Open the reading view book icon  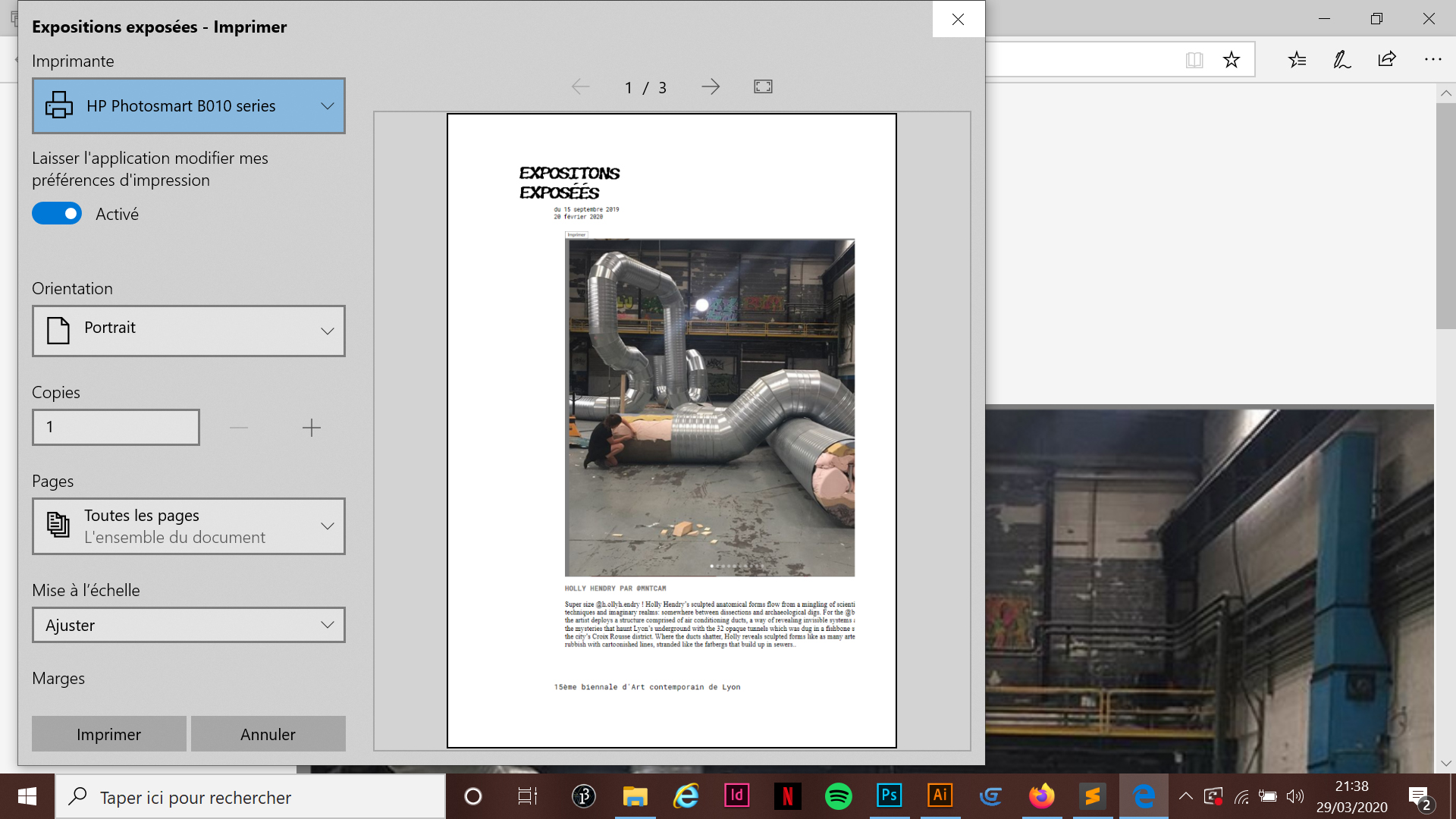(x=1194, y=60)
